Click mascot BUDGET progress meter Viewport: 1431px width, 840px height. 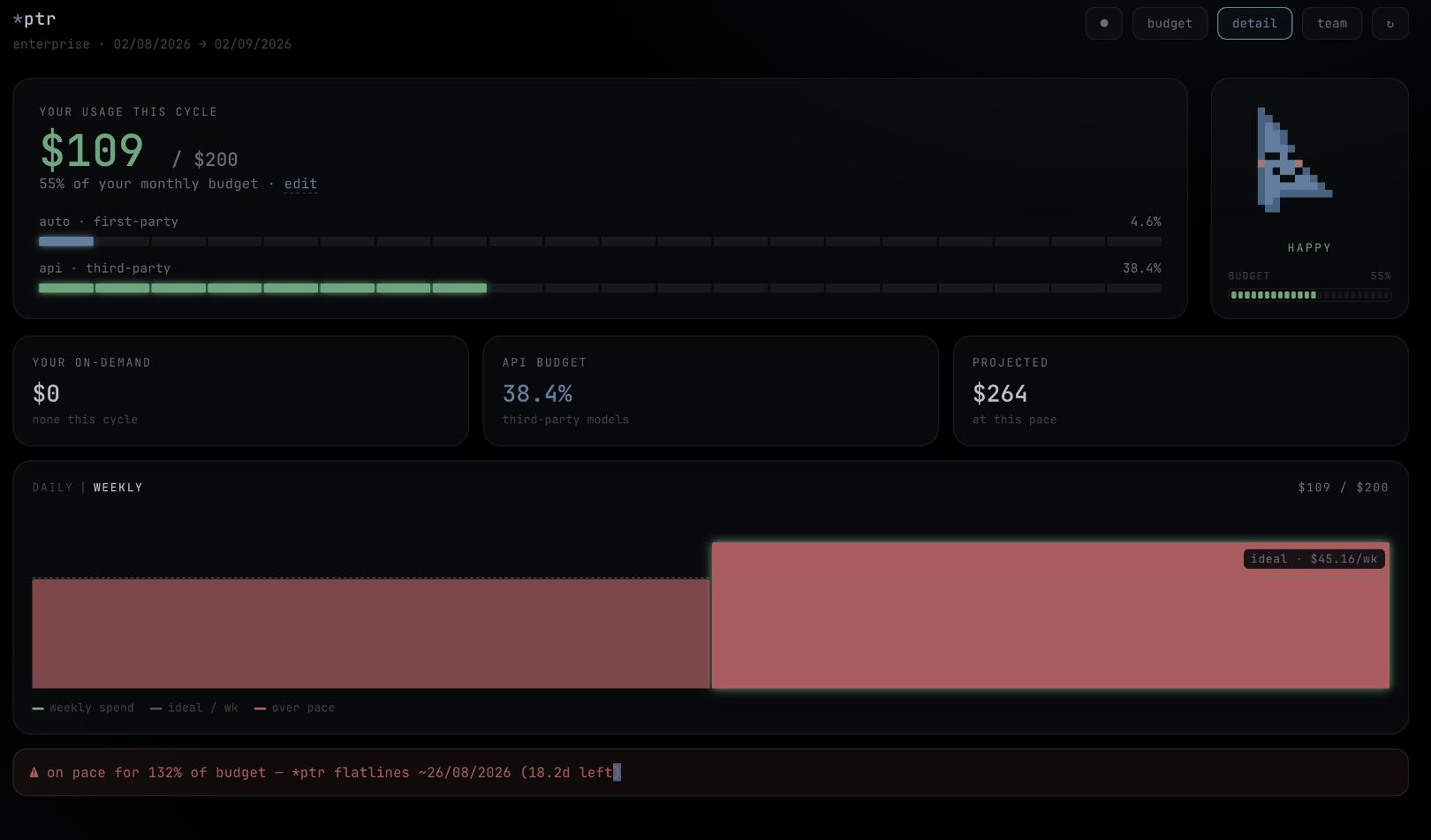(1310, 295)
